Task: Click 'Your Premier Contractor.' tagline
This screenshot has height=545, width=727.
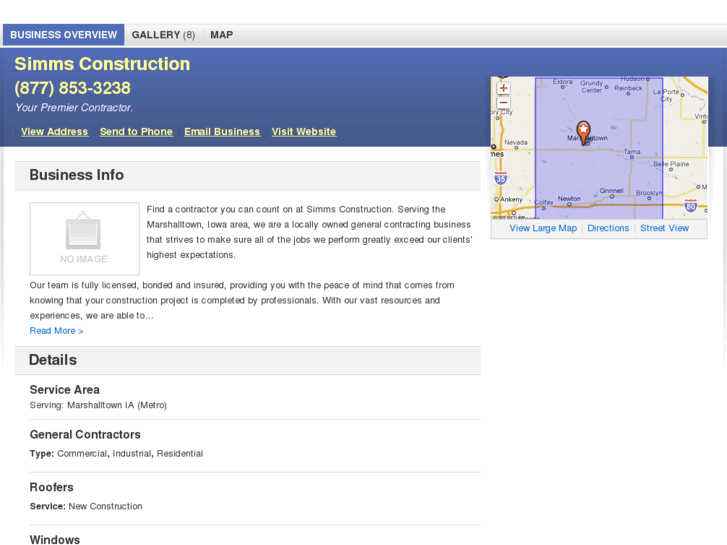Action: click(x=74, y=108)
